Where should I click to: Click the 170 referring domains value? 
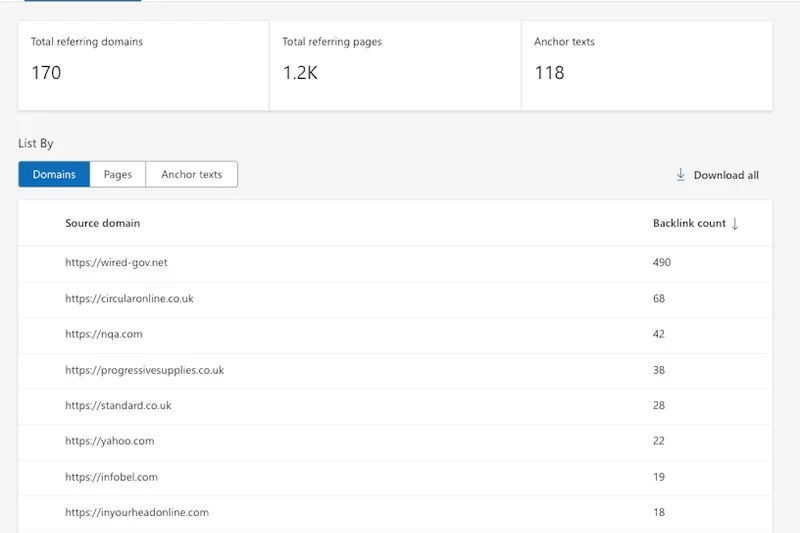pos(46,73)
